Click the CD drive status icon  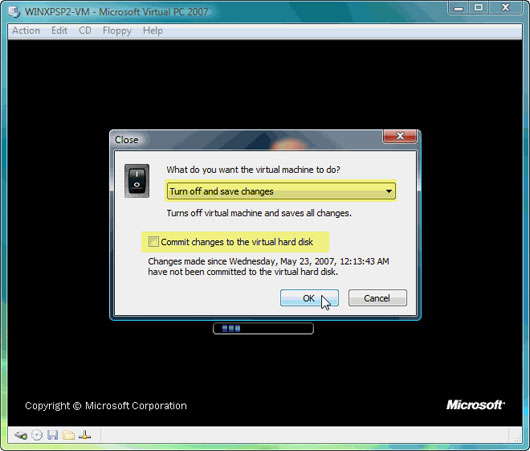coord(37,435)
